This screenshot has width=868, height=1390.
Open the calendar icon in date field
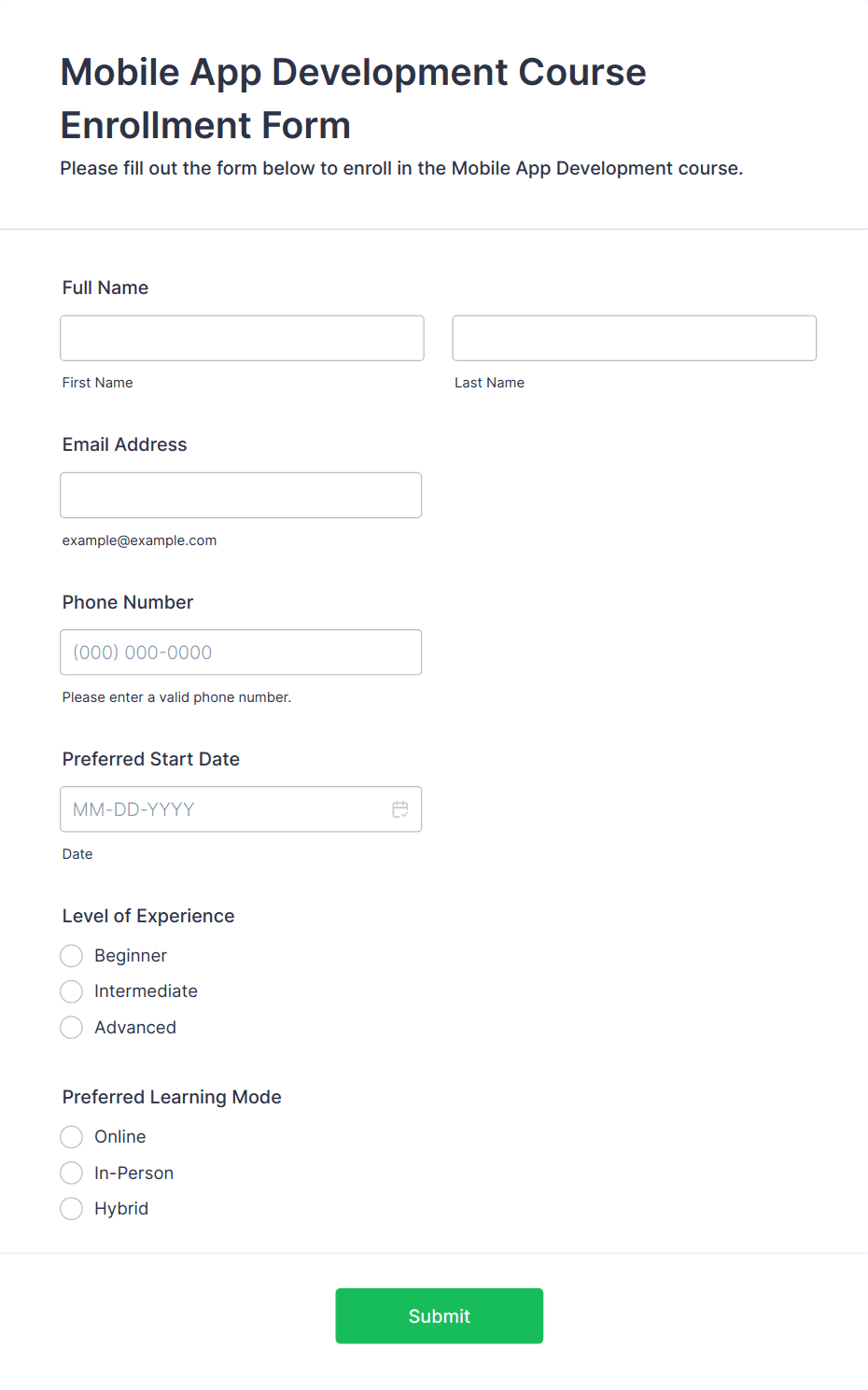coord(400,809)
